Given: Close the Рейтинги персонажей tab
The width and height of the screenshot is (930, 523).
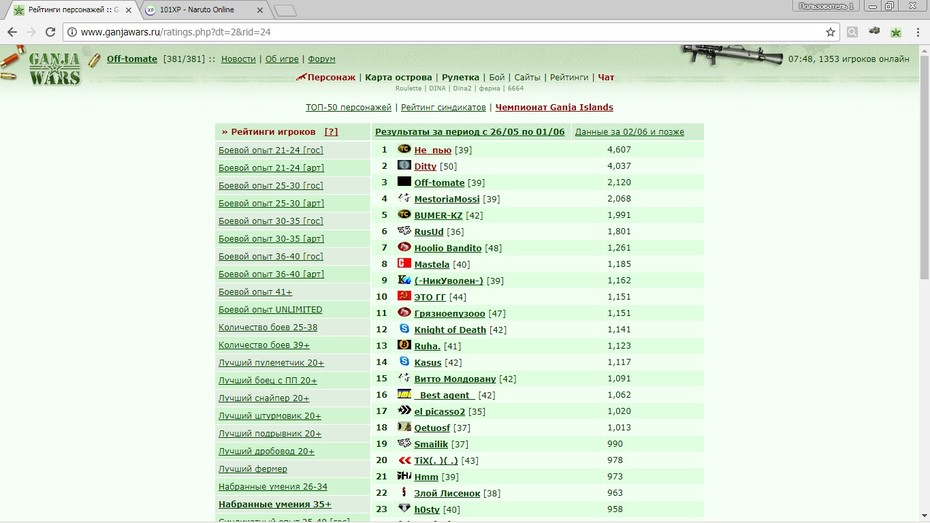Looking at the screenshot, I should (x=129, y=10).
